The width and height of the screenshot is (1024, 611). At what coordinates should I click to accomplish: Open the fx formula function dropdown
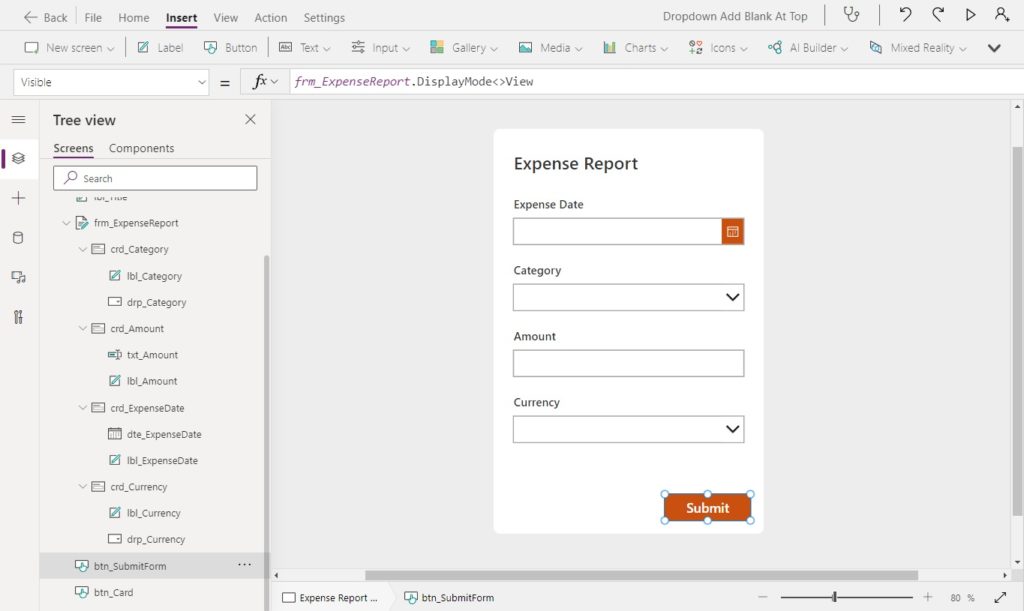(x=265, y=82)
